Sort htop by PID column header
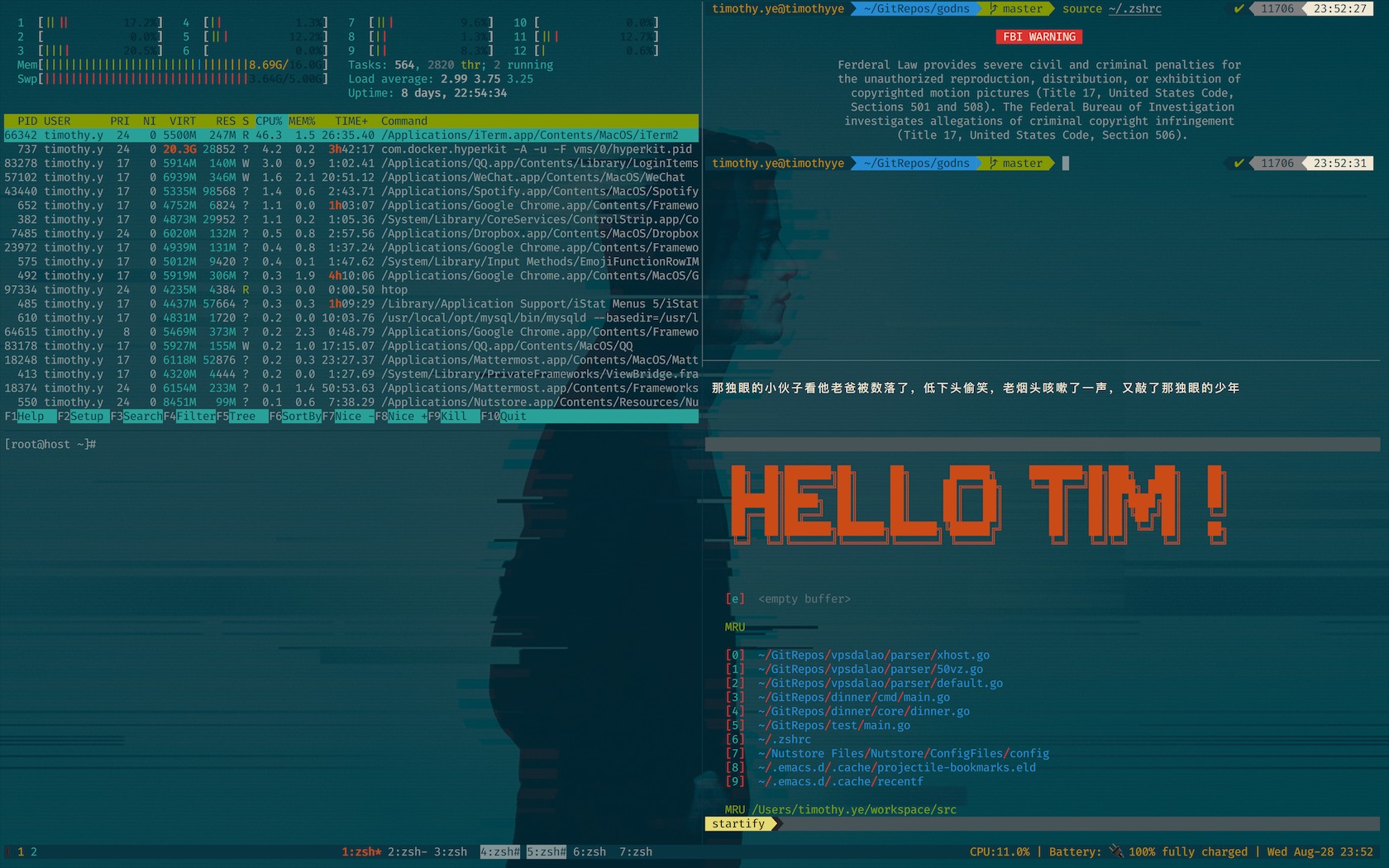 click(27, 122)
